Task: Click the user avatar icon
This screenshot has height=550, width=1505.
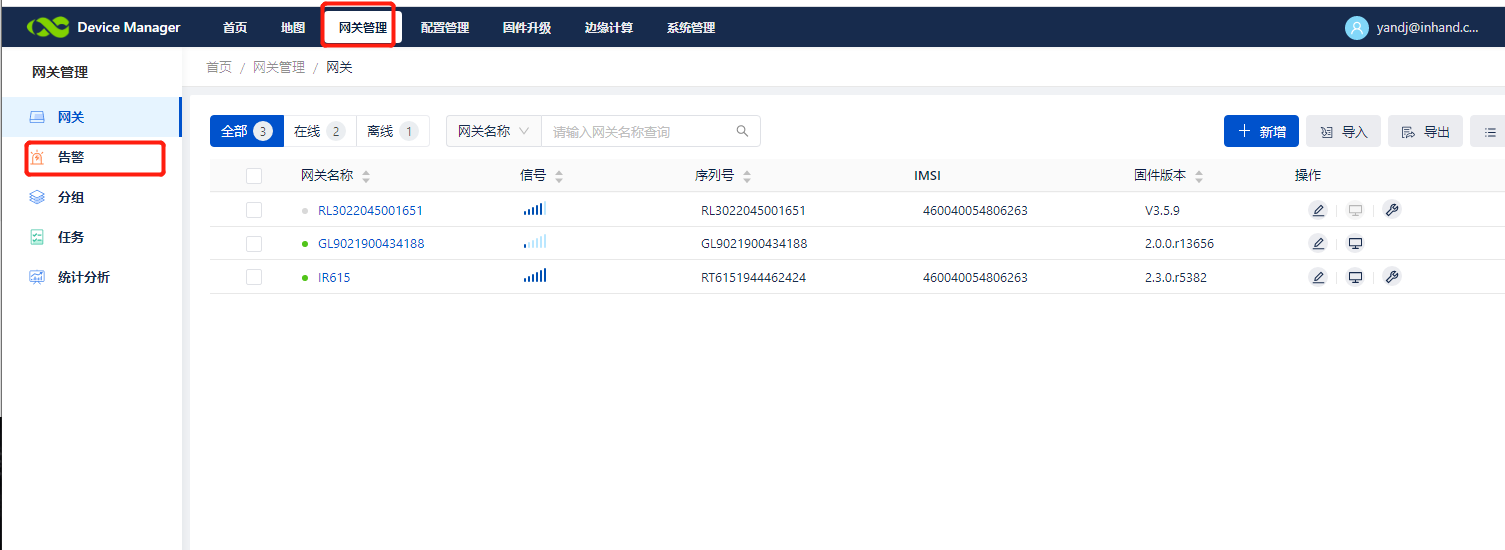Action: click(x=1356, y=28)
